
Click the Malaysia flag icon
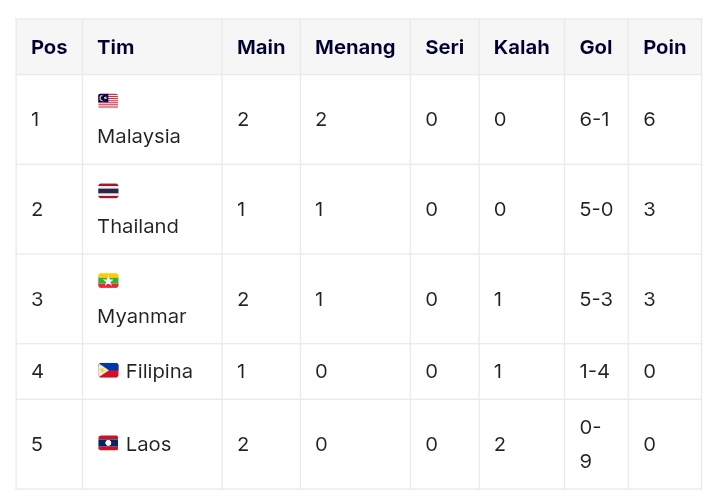pyautogui.click(x=108, y=101)
